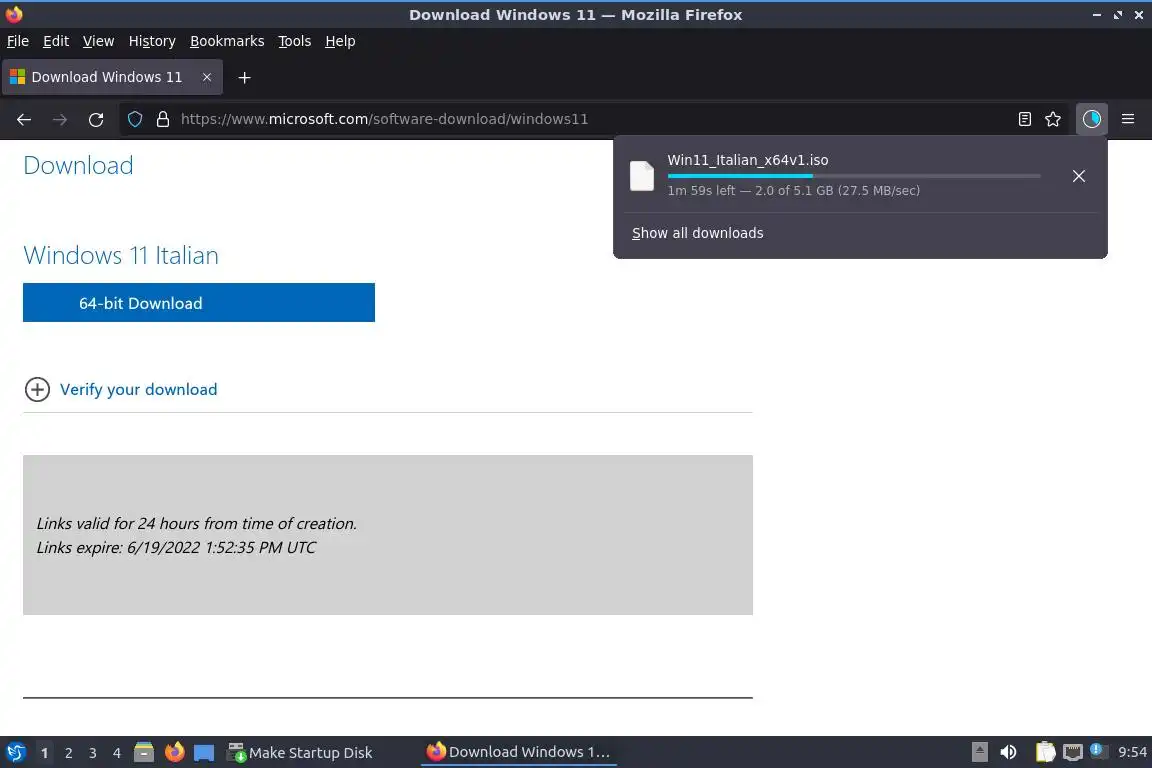
Task: Switch to virtual desktop 4
Action: click(x=117, y=753)
